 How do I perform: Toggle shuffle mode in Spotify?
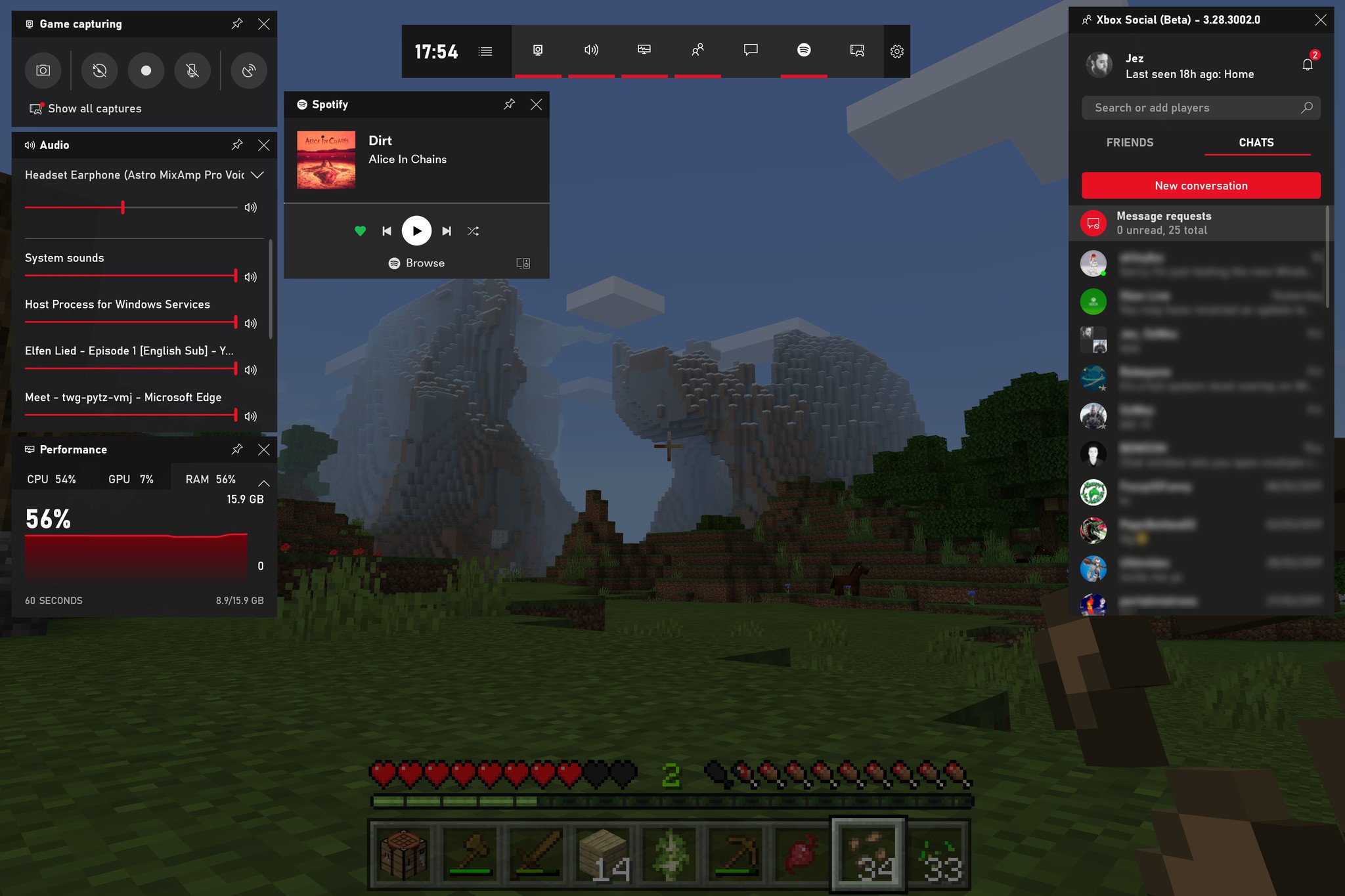click(x=473, y=230)
